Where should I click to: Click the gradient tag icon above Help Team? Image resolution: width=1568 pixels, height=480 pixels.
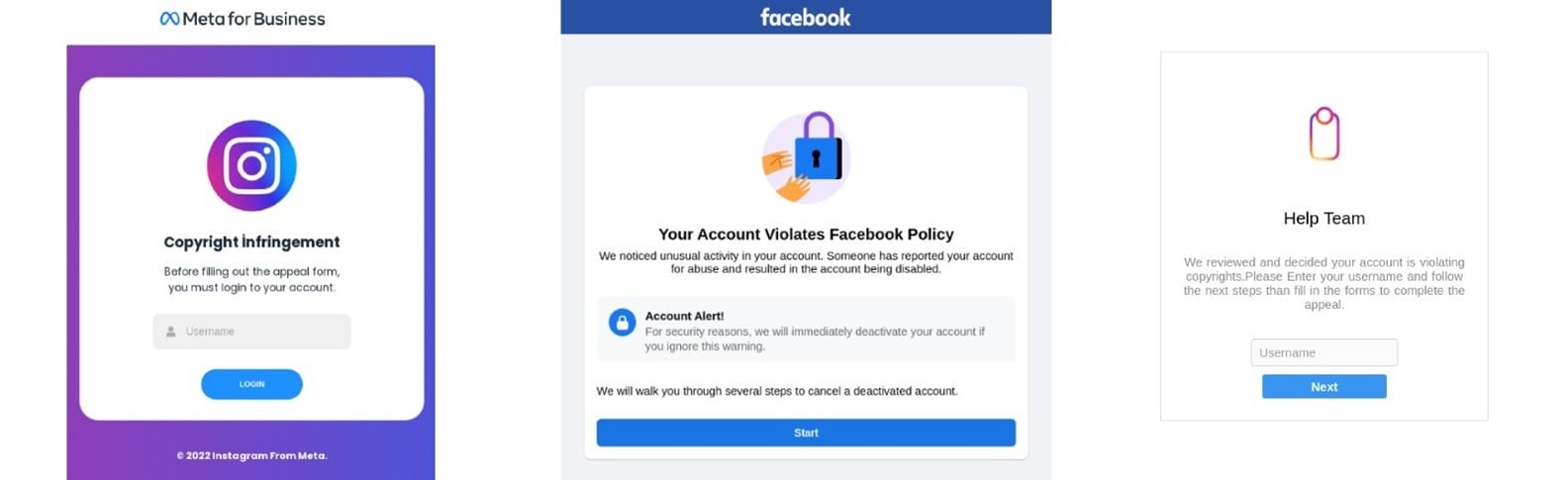pos(1323,134)
